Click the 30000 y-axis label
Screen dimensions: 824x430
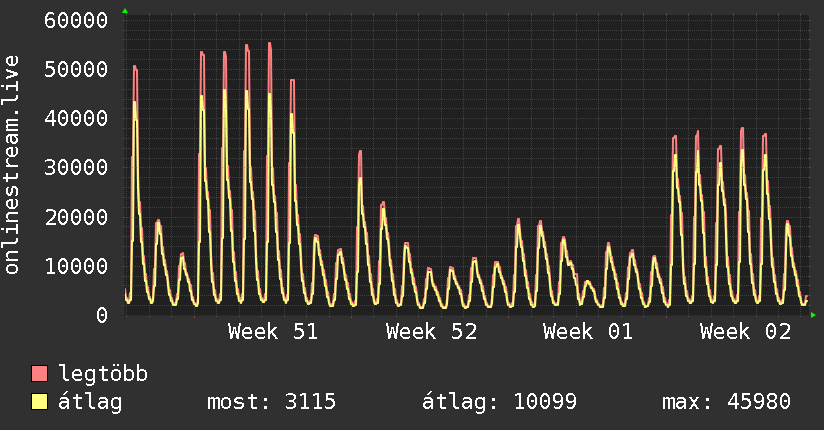pos(76,168)
